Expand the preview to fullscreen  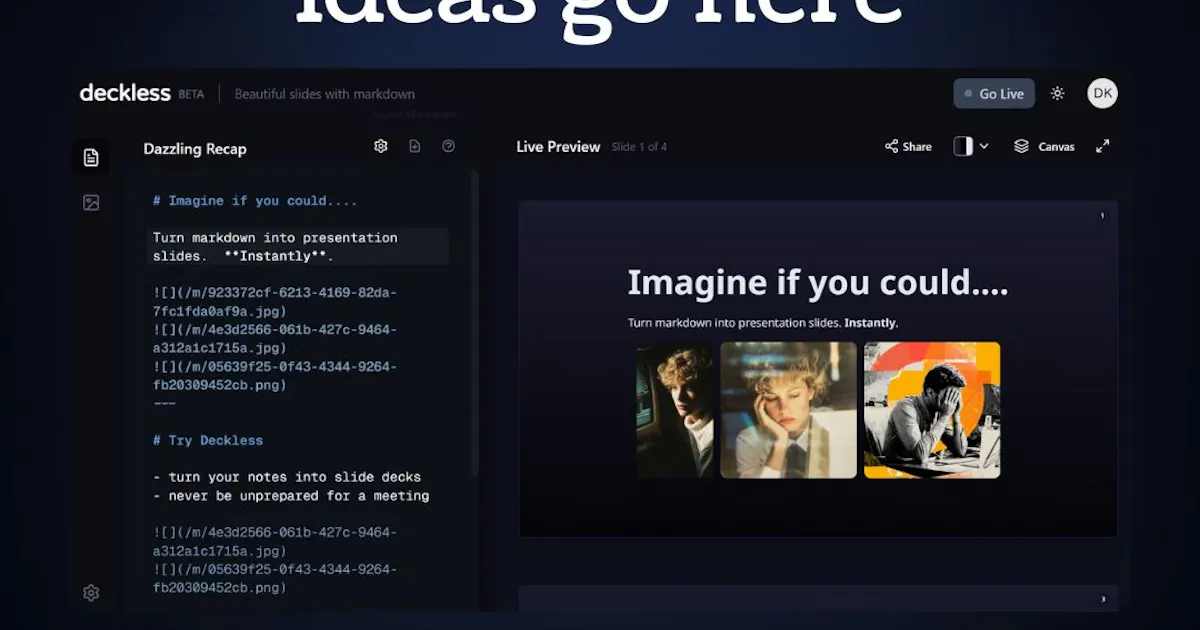(1103, 146)
